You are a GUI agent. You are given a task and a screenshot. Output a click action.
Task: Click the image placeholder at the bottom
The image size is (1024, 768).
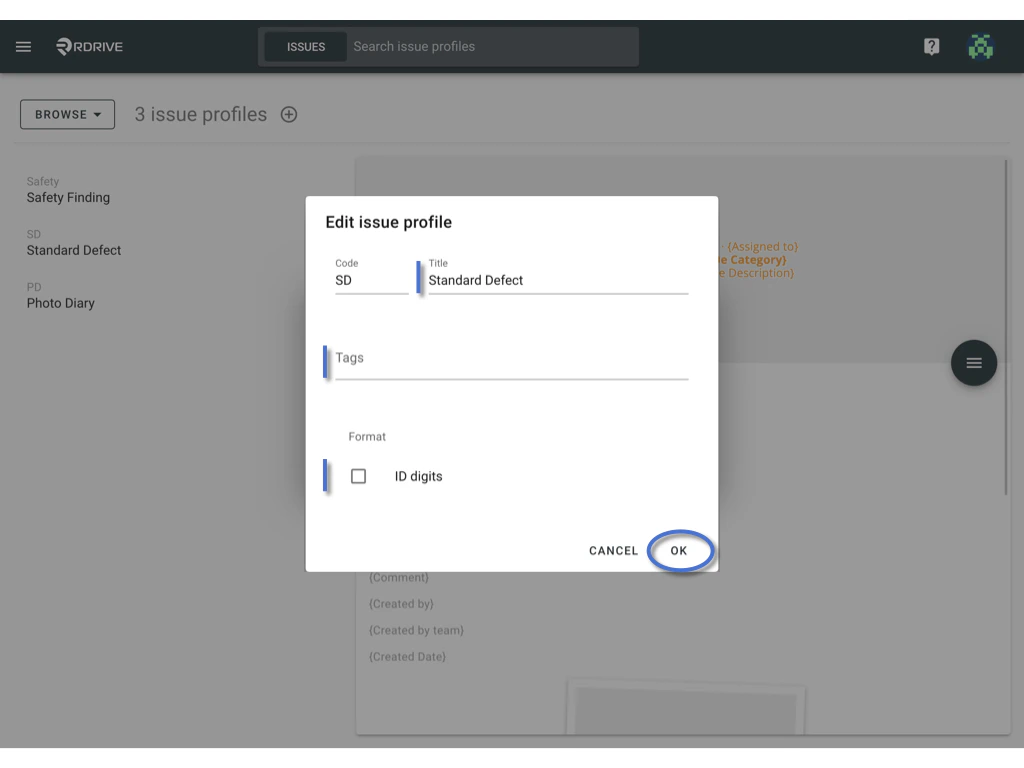(x=686, y=710)
